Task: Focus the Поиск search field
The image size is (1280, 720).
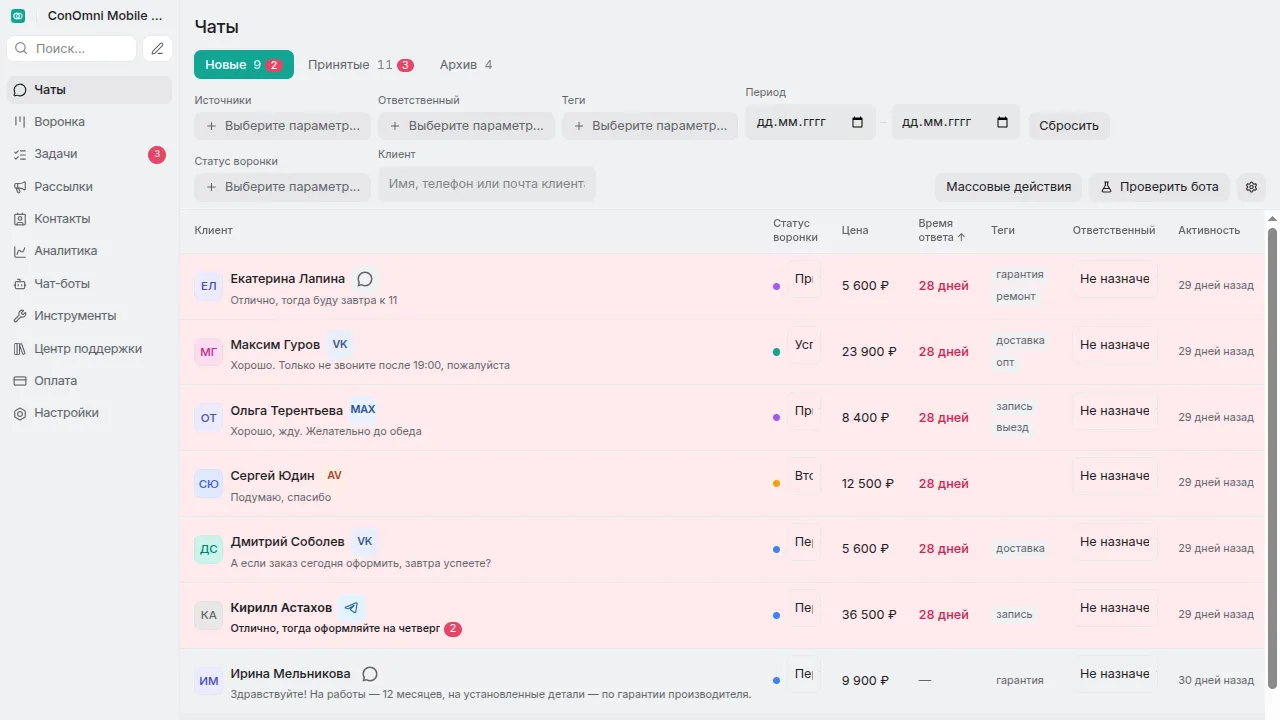Action: tap(71, 48)
